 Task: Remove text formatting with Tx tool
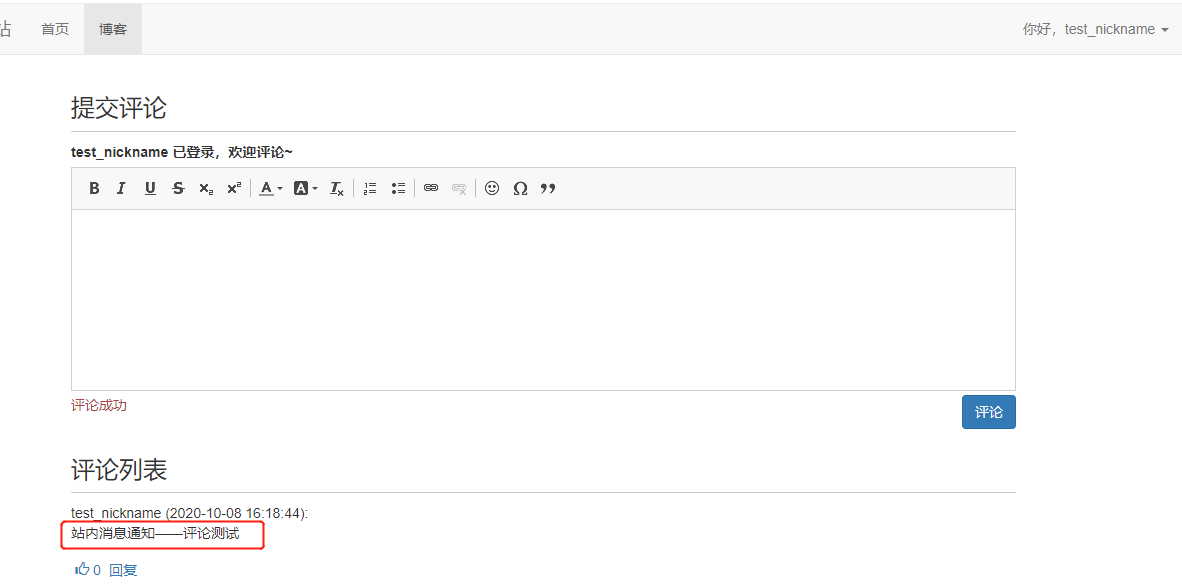336,188
